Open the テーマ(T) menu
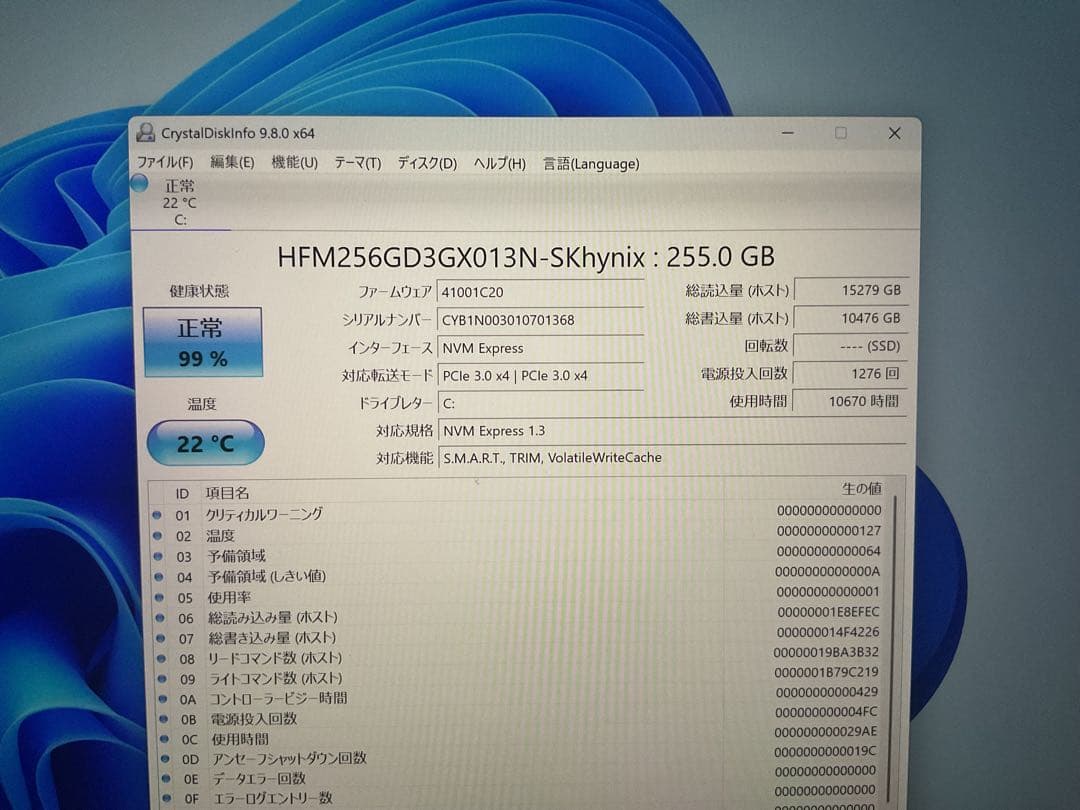This screenshot has width=1080, height=810. click(357, 163)
